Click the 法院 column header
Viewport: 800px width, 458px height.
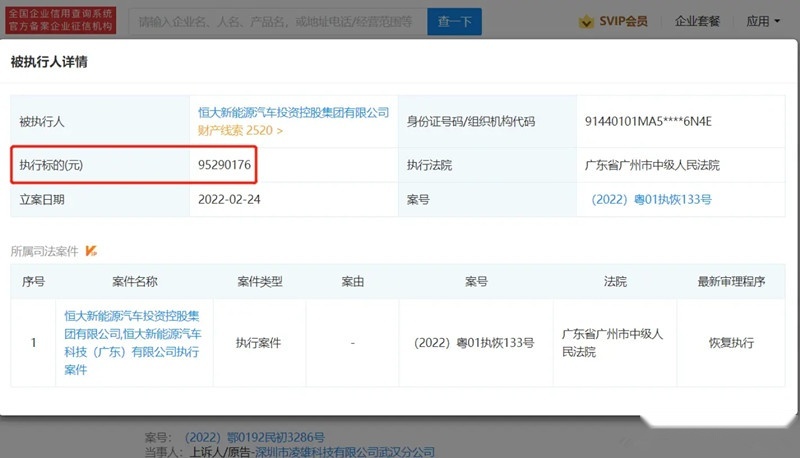point(615,282)
